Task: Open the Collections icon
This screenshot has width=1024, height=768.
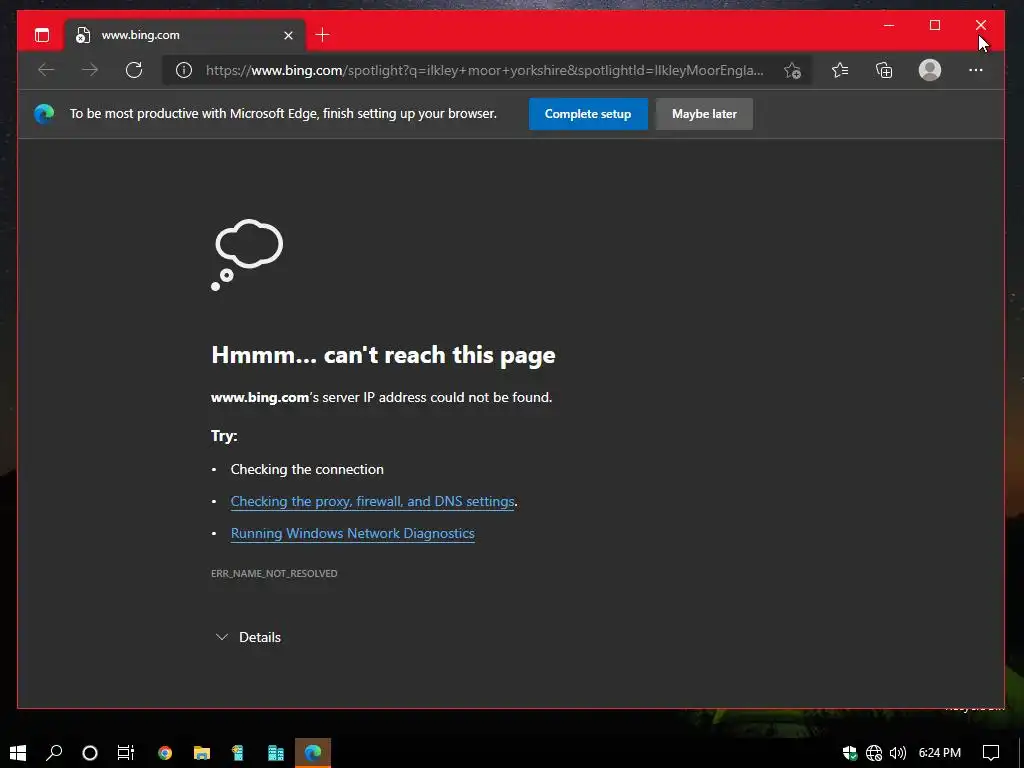Action: click(884, 70)
